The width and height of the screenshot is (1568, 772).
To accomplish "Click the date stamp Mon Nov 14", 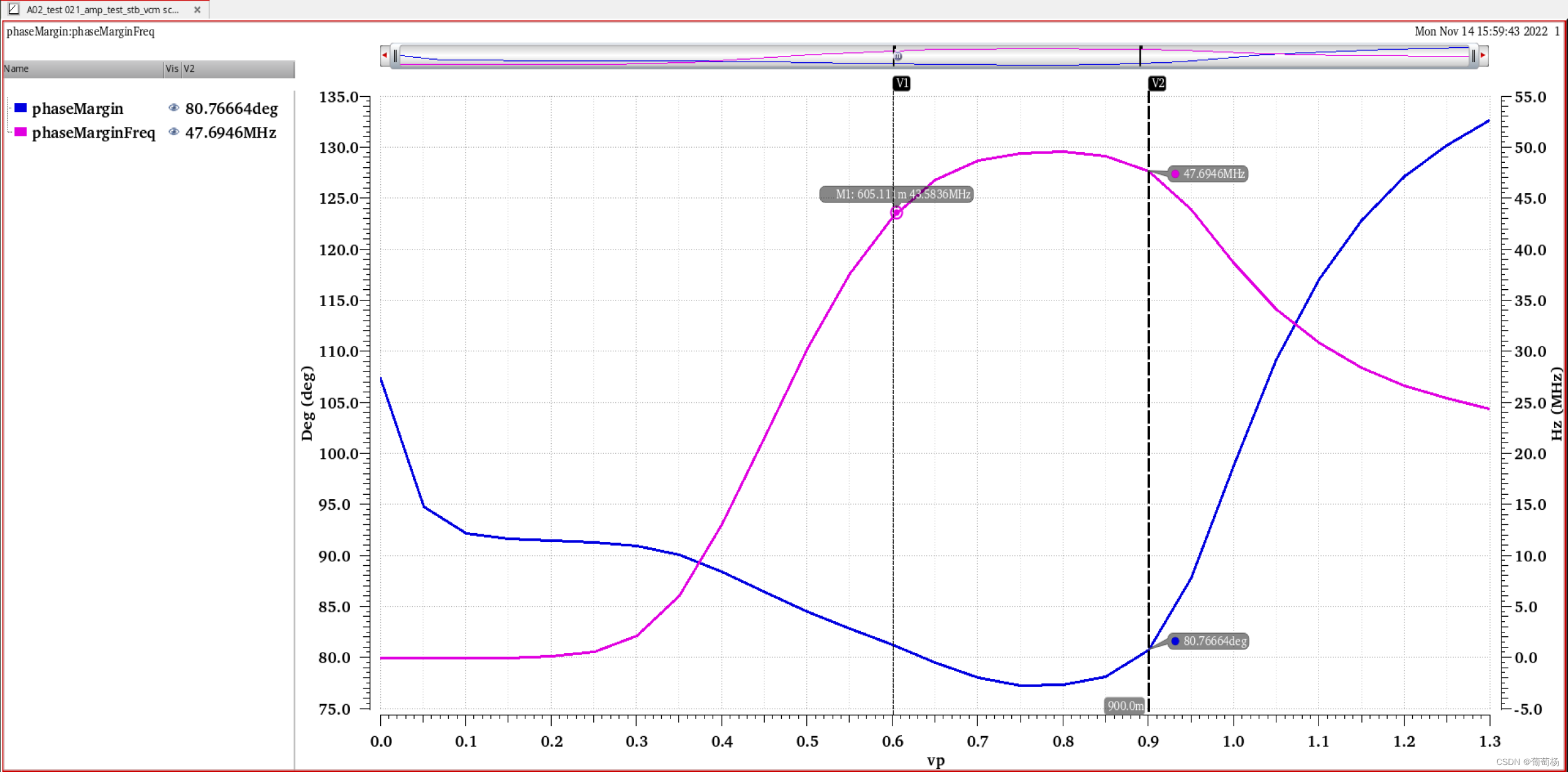I will coord(1481,31).
